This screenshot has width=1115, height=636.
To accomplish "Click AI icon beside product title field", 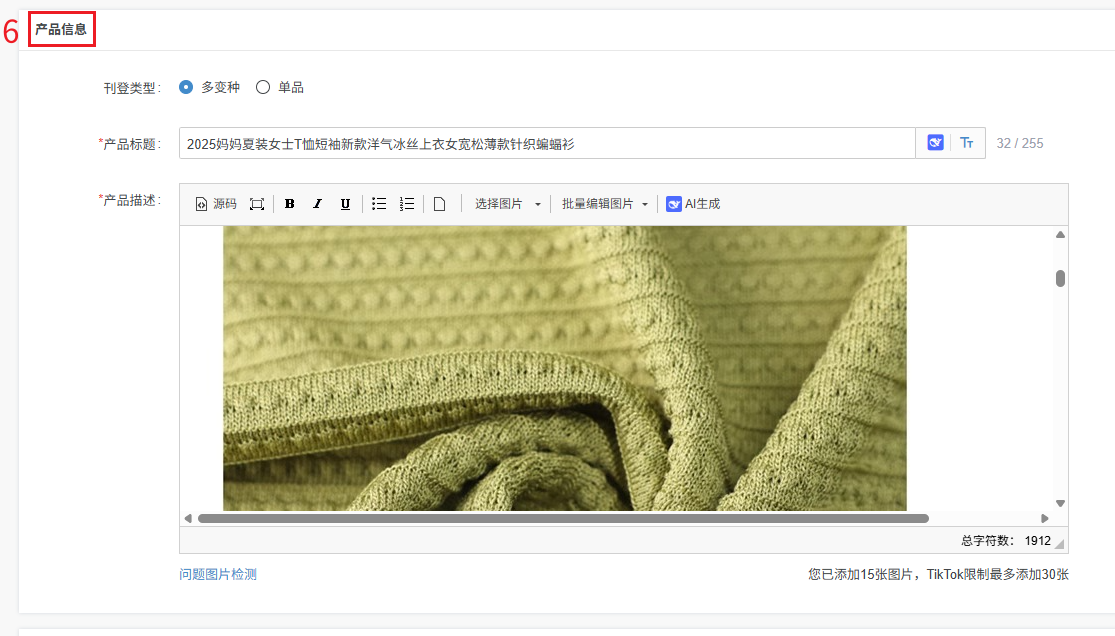I will (x=935, y=143).
